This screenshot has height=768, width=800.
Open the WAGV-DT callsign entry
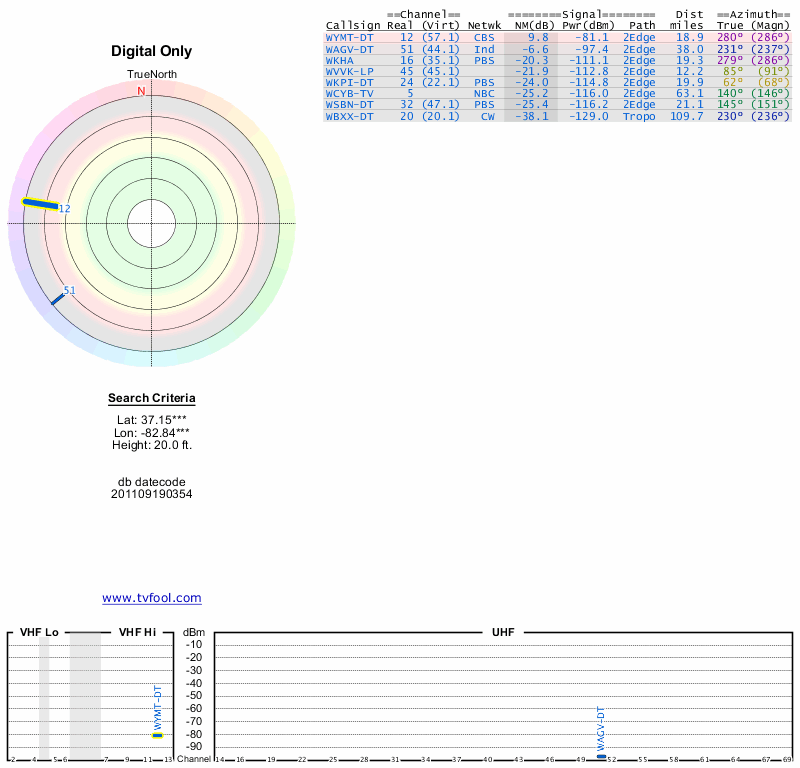(349, 49)
